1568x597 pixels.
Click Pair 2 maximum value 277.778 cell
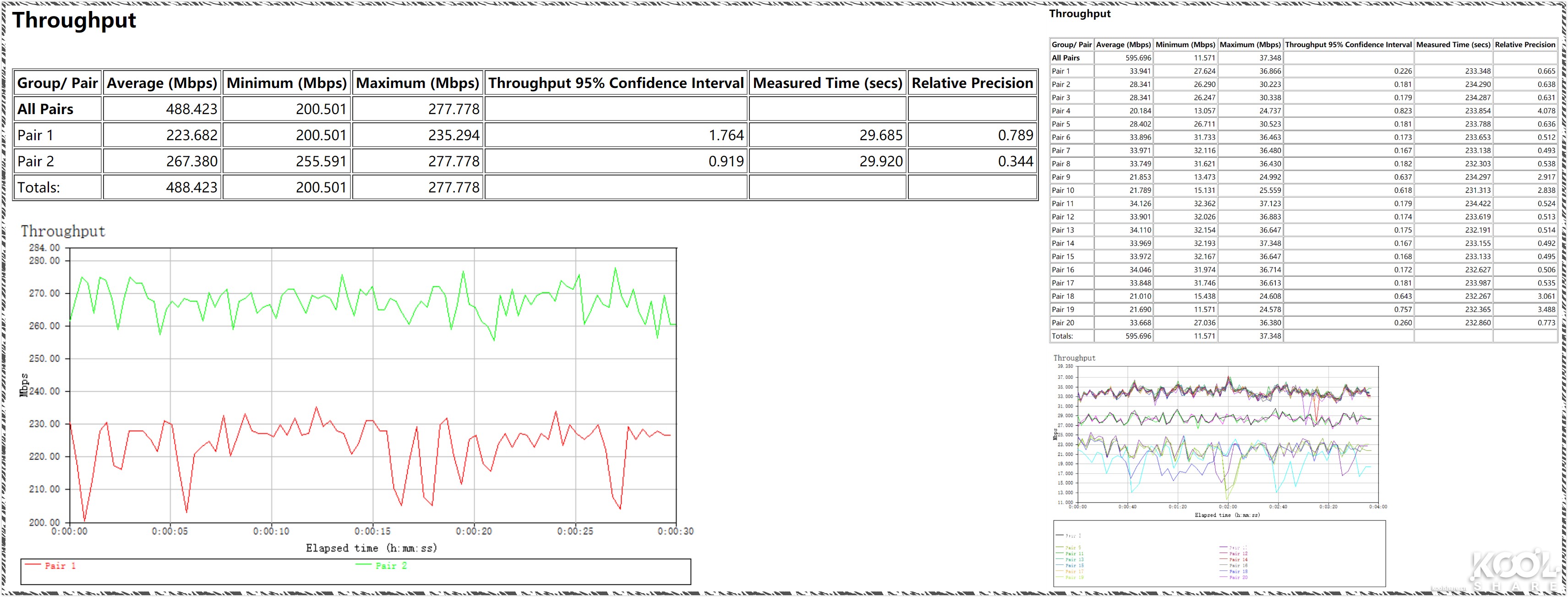[x=453, y=161]
